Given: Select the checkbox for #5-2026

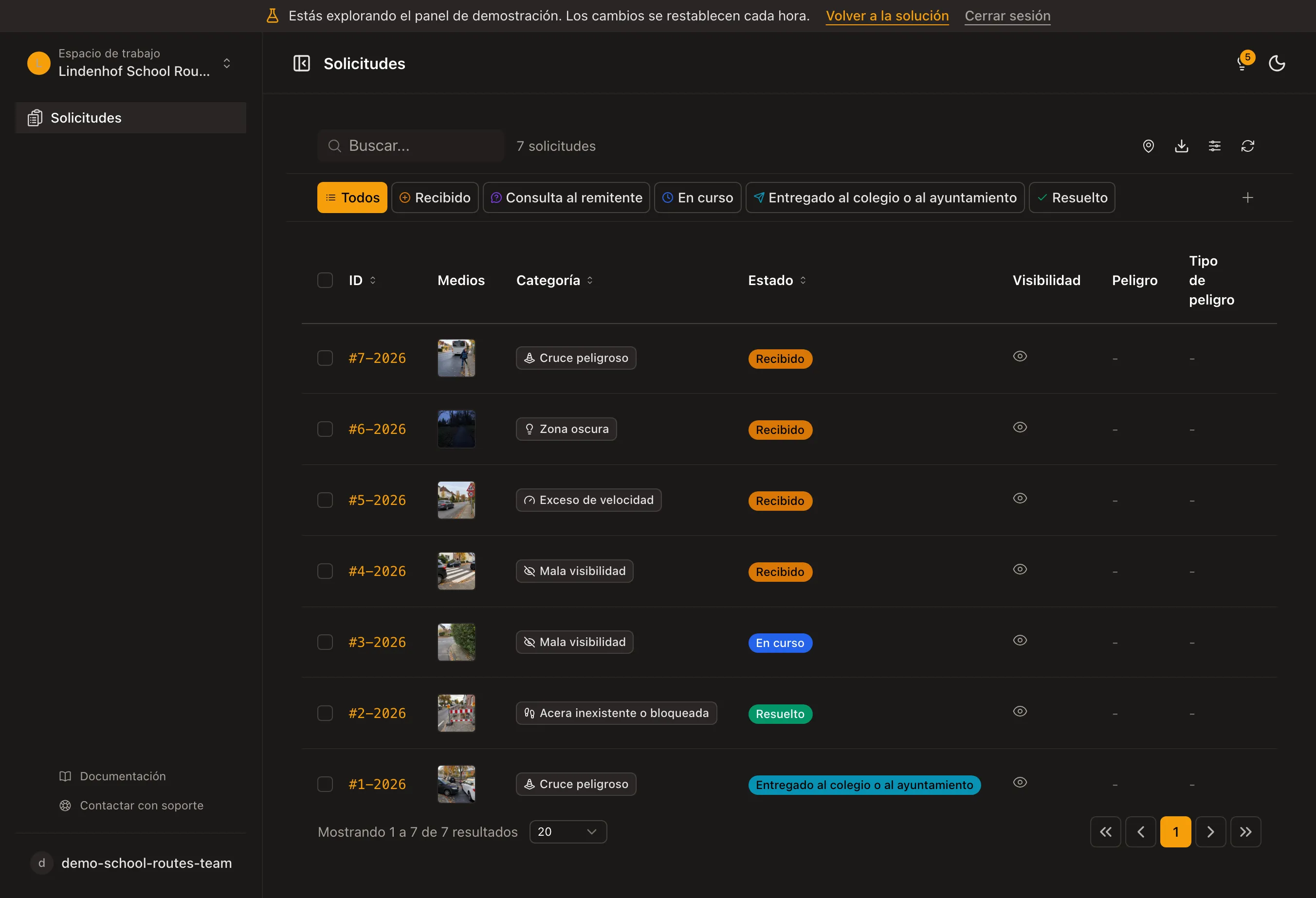Looking at the screenshot, I should point(325,500).
